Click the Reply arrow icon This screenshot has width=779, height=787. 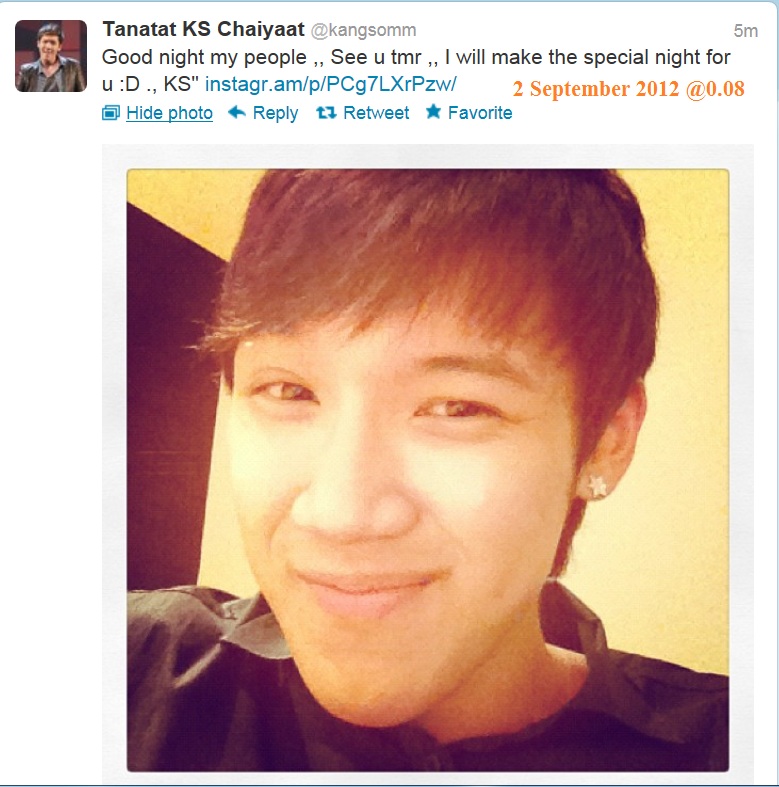237,112
